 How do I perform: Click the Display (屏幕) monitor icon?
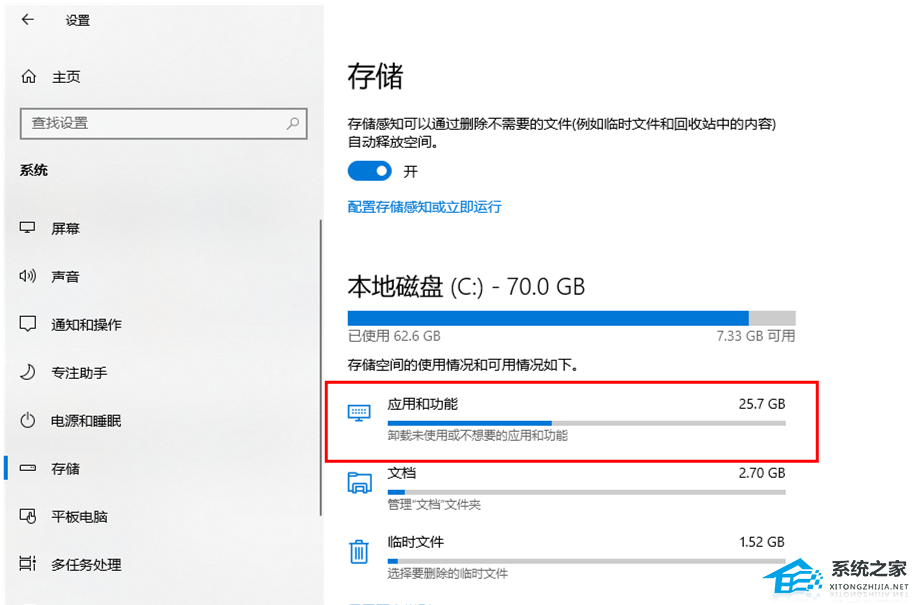[x=29, y=228]
